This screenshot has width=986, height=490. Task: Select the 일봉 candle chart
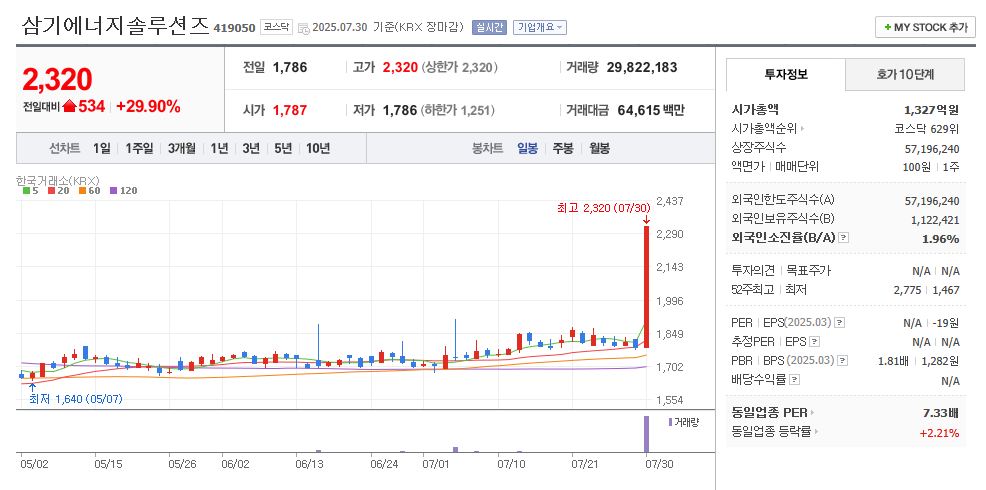pos(527,148)
